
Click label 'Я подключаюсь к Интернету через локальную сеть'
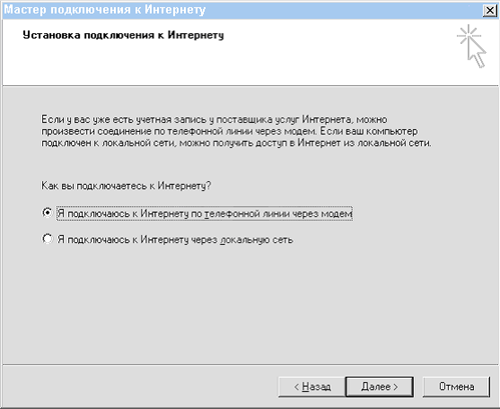click(175, 239)
